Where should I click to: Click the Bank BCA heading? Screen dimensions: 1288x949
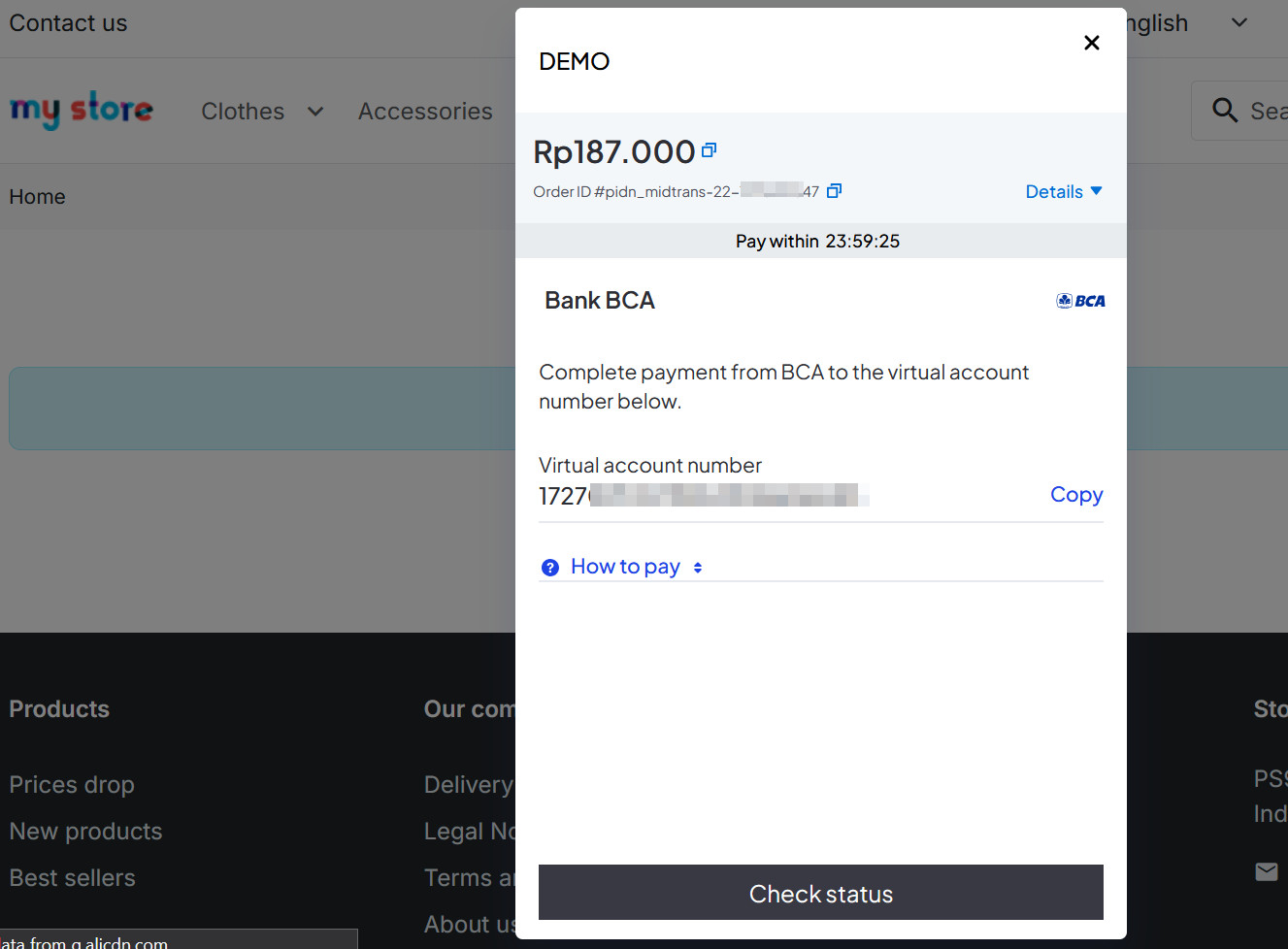coord(600,301)
